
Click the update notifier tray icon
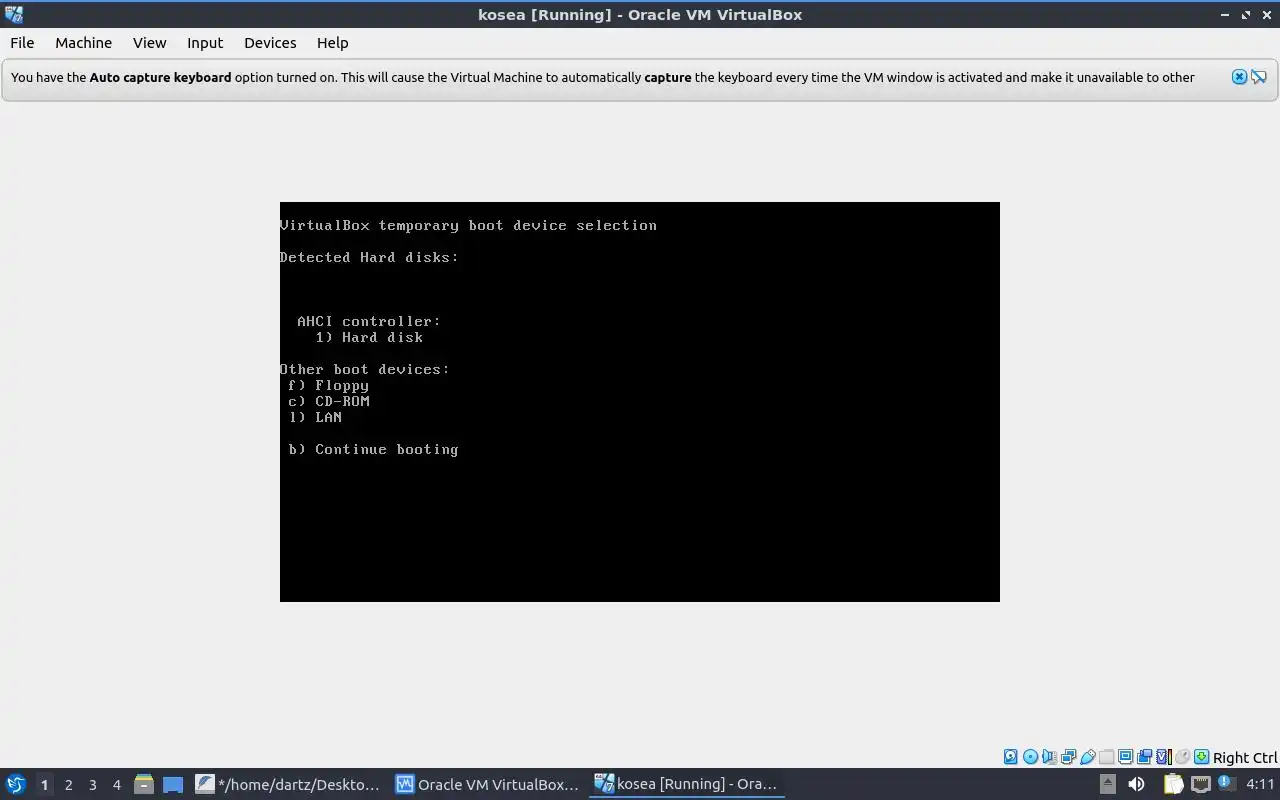tap(1227, 784)
